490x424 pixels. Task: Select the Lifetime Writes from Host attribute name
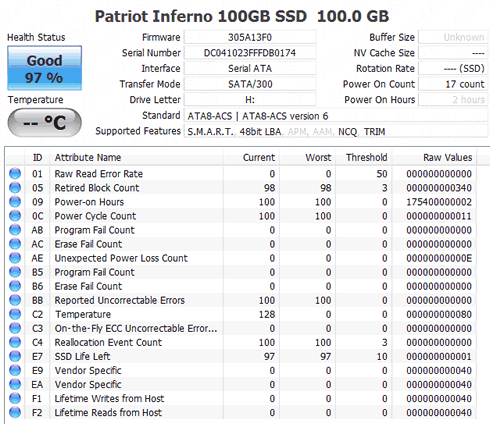tap(109, 398)
